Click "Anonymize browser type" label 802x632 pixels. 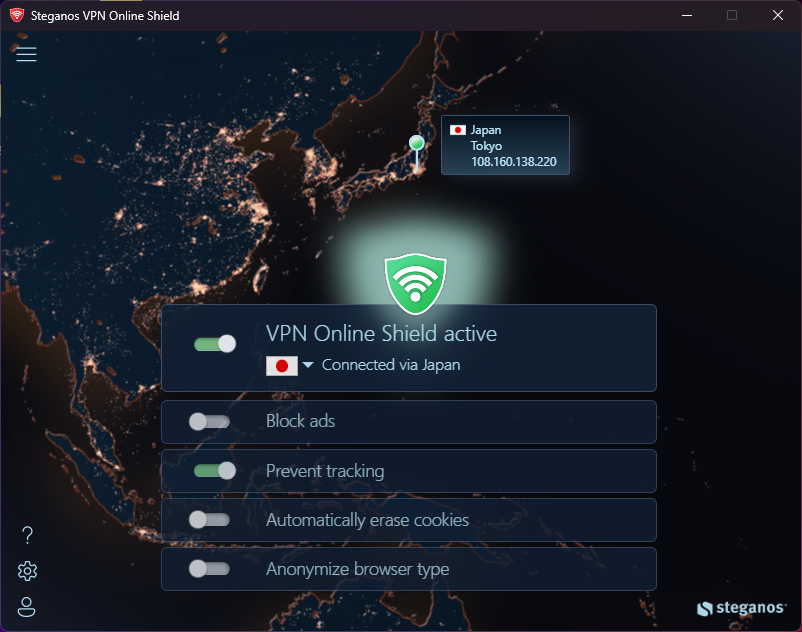click(x=358, y=569)
